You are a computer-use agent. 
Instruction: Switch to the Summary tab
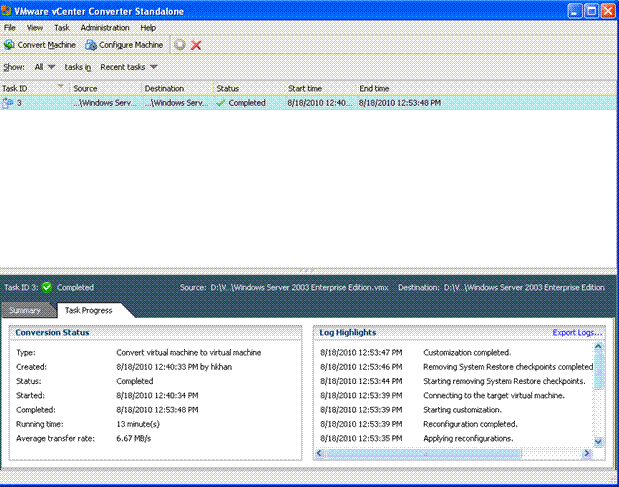coord(26,310)
